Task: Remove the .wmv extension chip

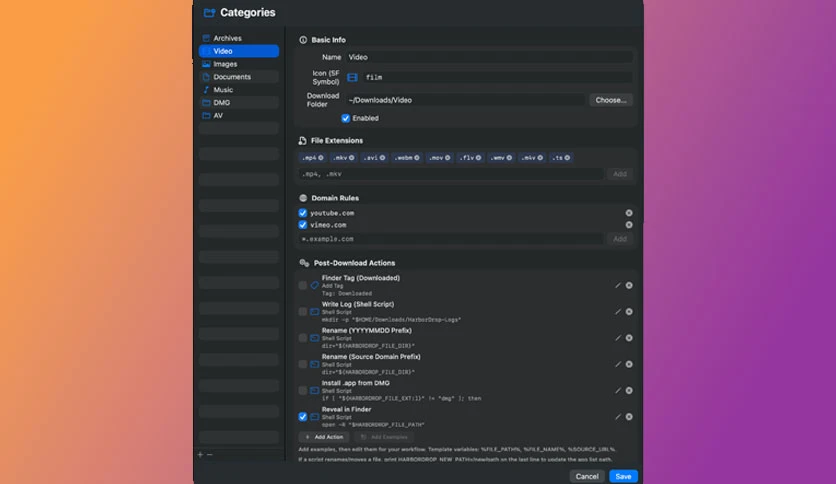Action: [x=509, y=158]
